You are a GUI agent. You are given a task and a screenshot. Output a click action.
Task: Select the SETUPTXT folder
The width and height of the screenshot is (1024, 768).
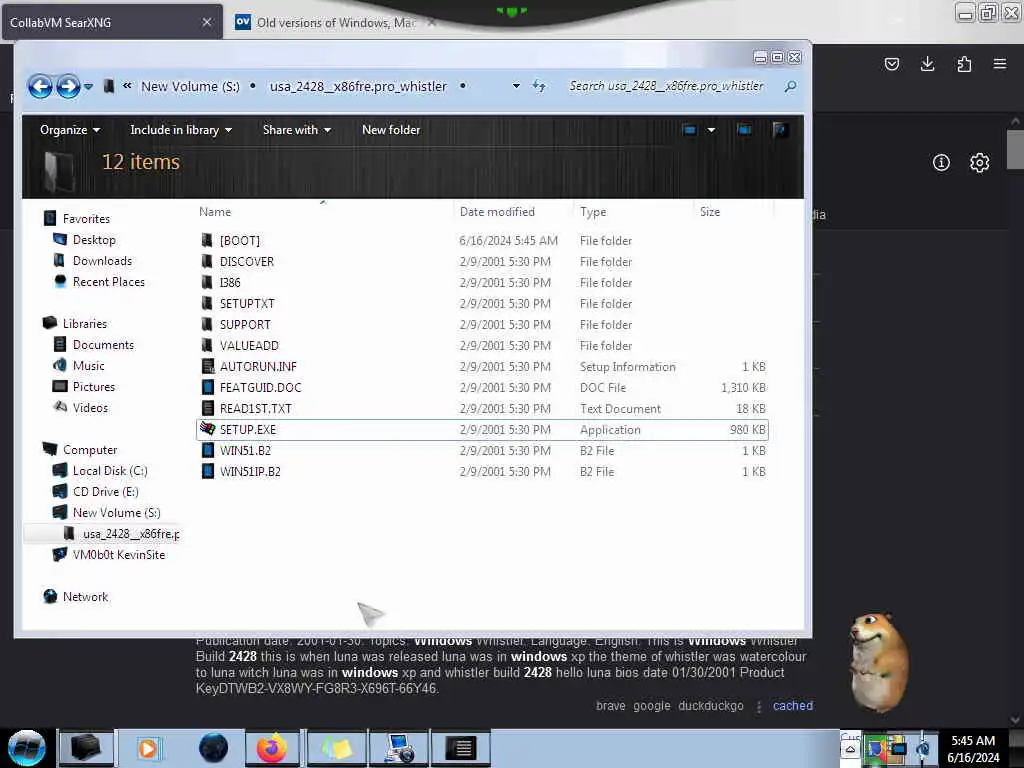coord(247,304)
